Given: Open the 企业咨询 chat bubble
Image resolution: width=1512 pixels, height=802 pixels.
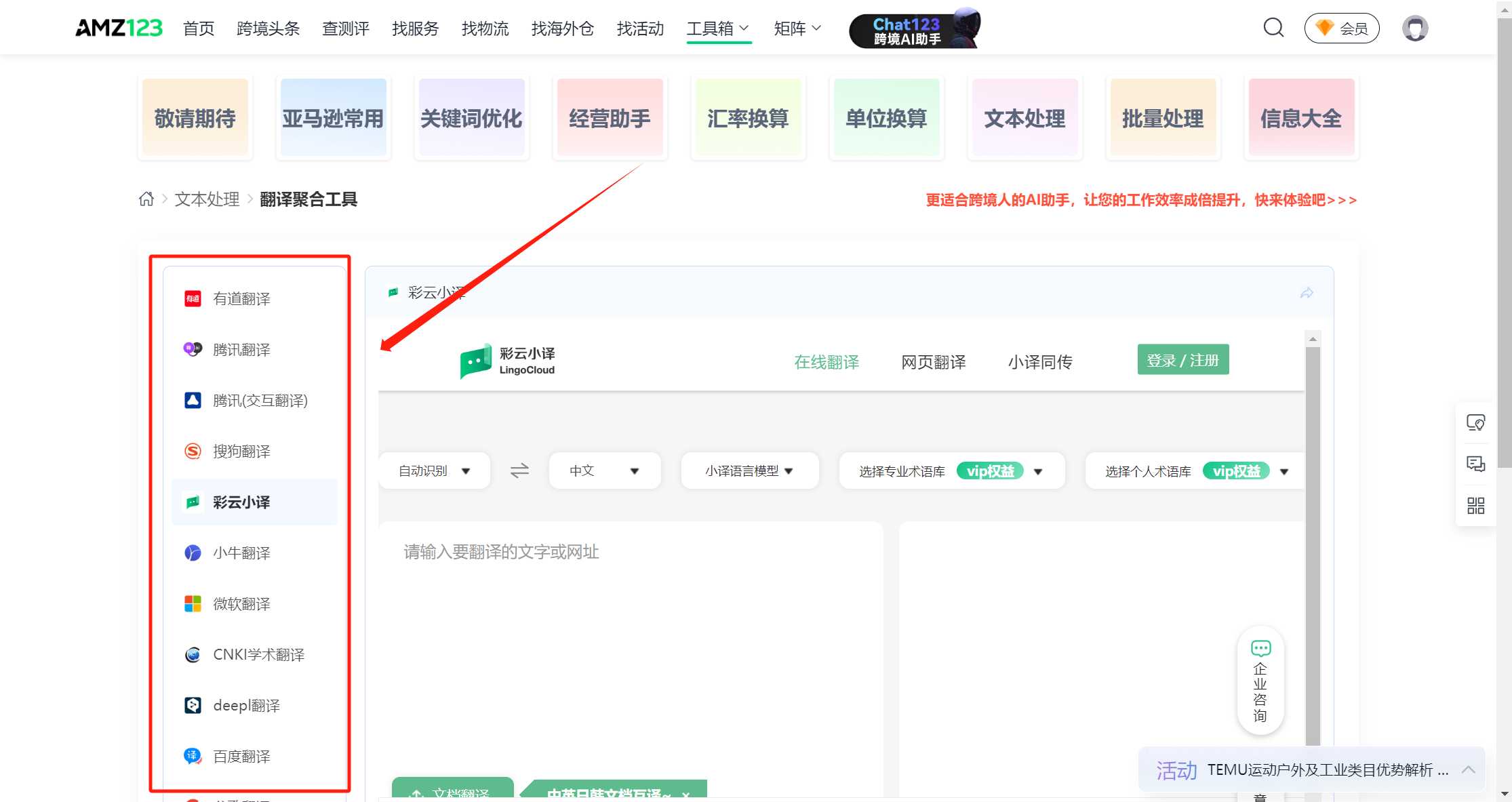Looking at the screenshot, I should (x=1260, y=680).
